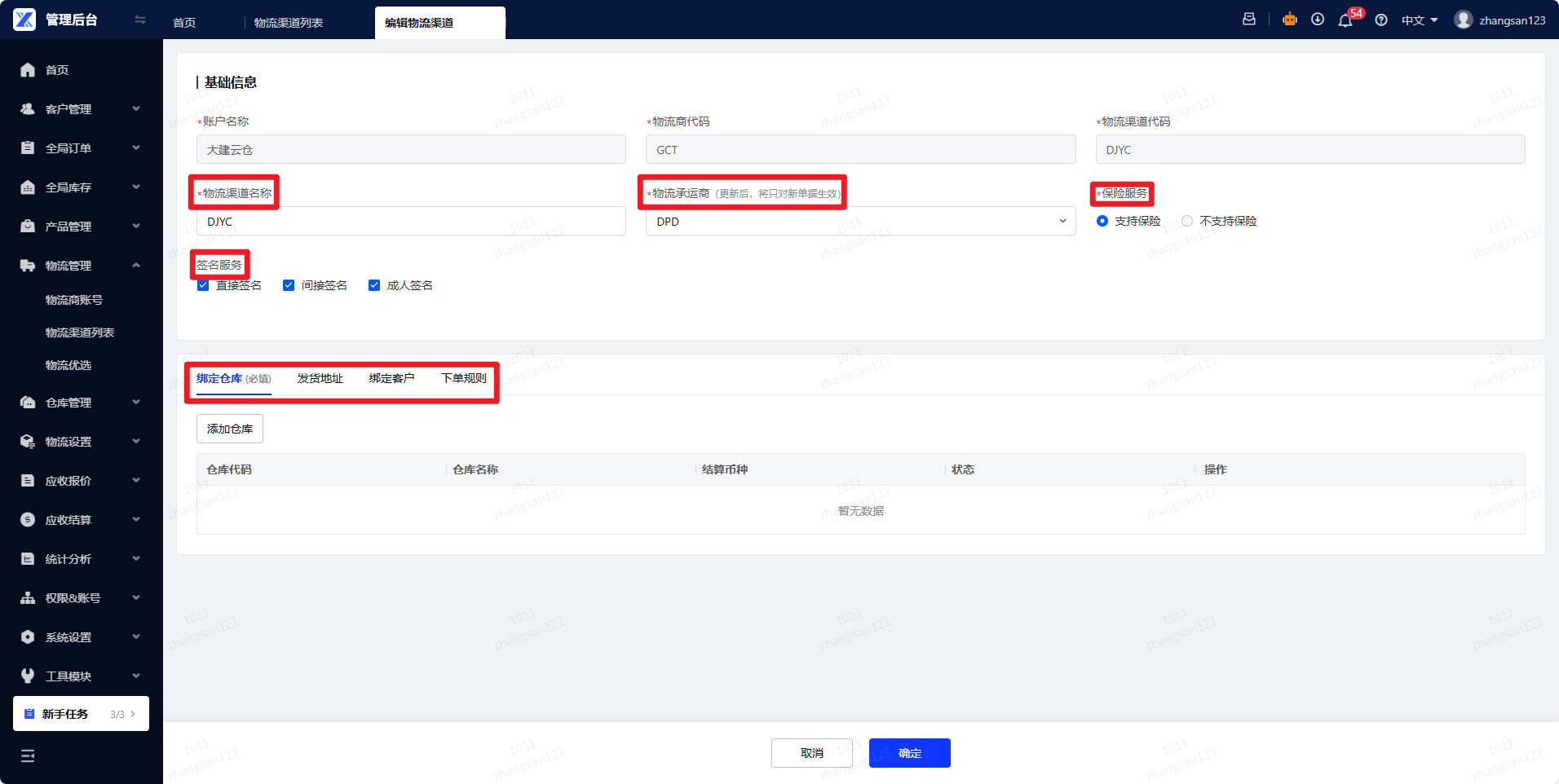Select the 发货地址 tab
Image resolution: width=1559 pixels, height=784 pixels.
coord(320,379)
